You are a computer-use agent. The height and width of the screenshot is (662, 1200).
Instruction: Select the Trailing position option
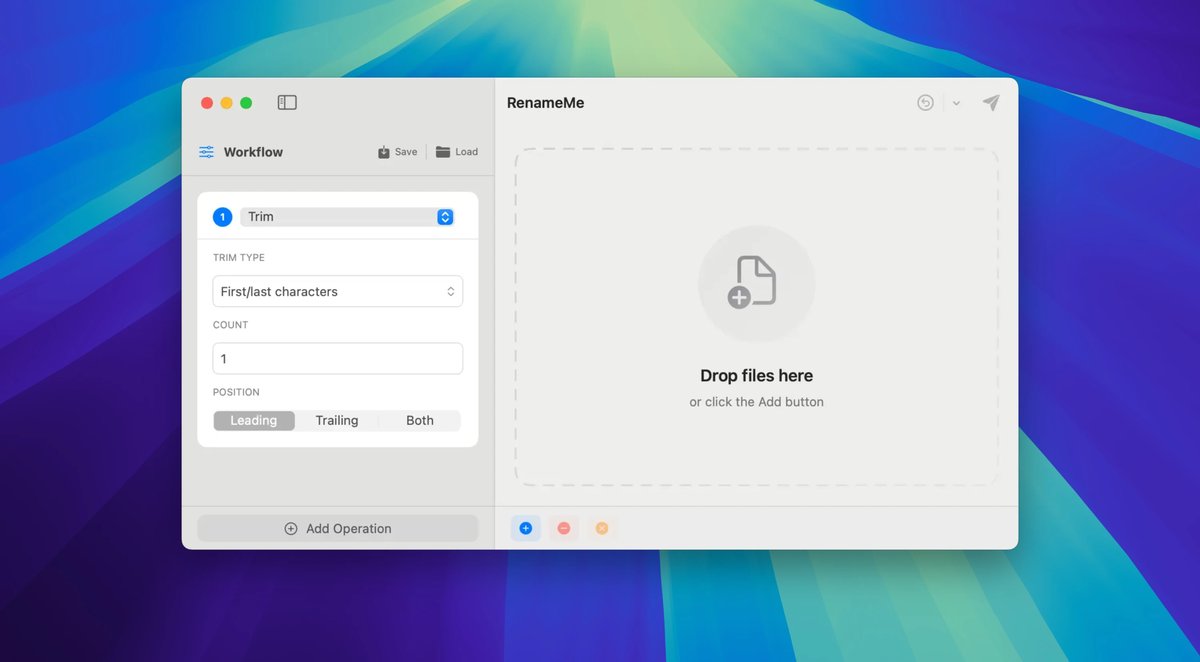tap(337, 421)
